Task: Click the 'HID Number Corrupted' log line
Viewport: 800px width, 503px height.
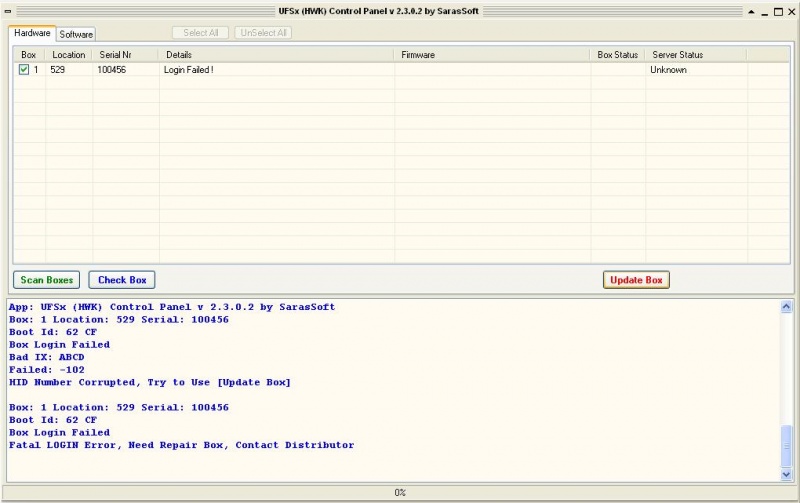Action: click(149, 382)
